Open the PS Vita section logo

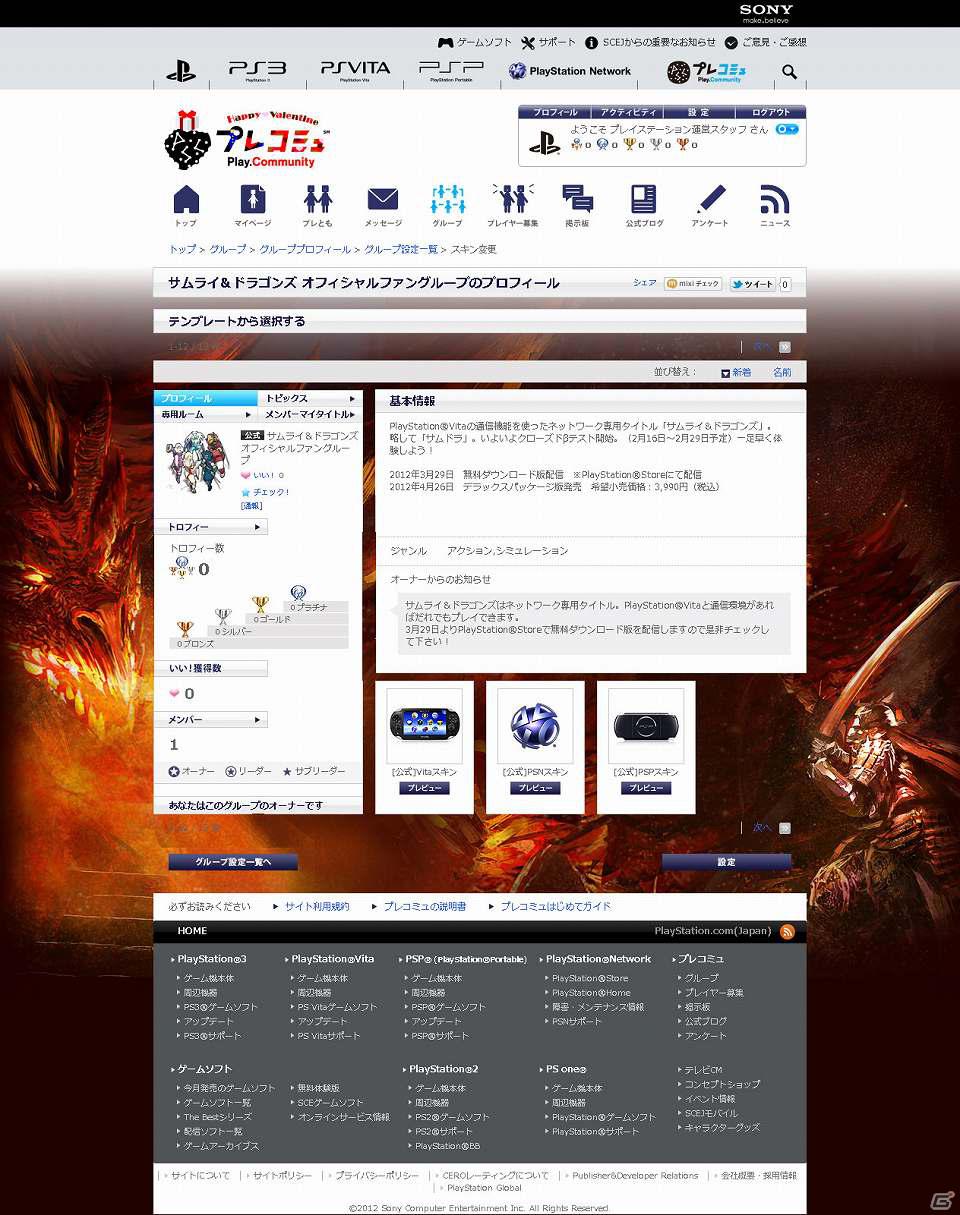[x=355, y=71]
